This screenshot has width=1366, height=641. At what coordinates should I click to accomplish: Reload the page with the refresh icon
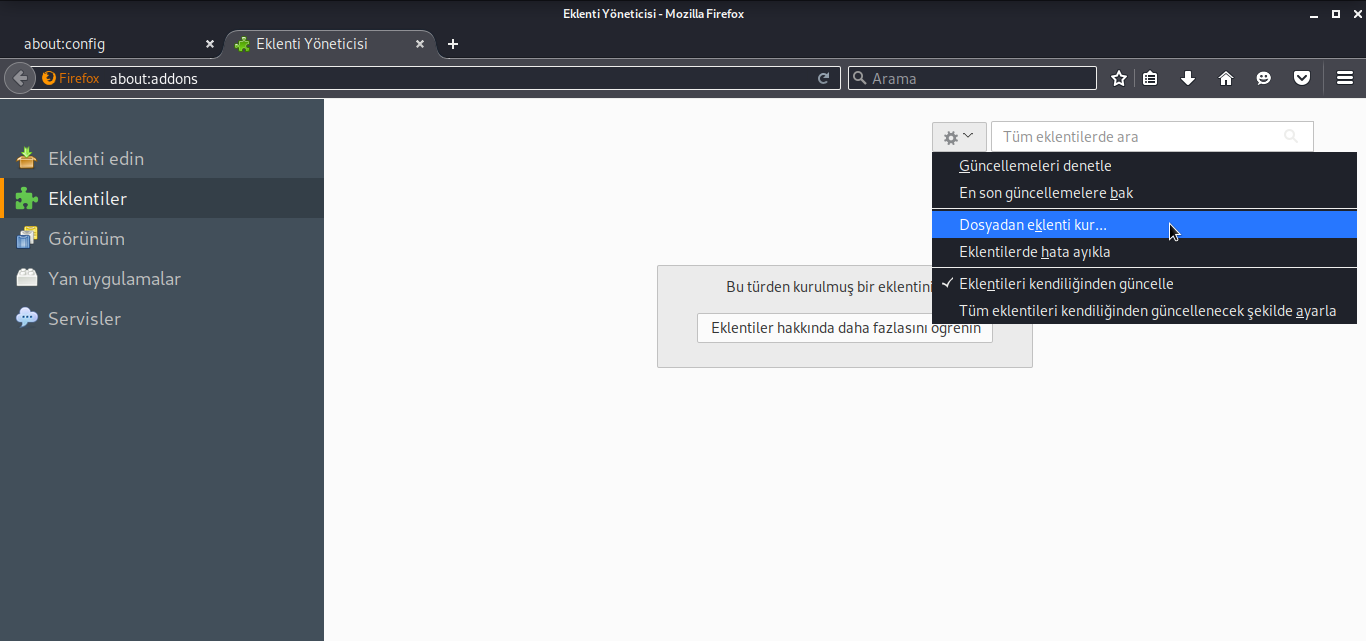click(x=824, y=78)
